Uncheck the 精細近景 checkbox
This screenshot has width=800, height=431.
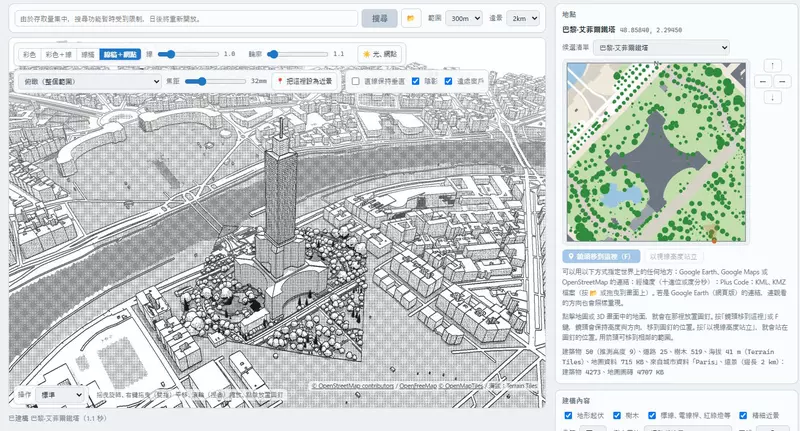click(743, 415)
